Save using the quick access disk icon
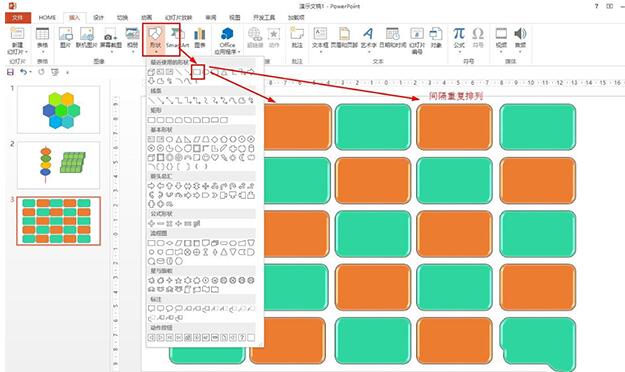 [x=10, y=72]
